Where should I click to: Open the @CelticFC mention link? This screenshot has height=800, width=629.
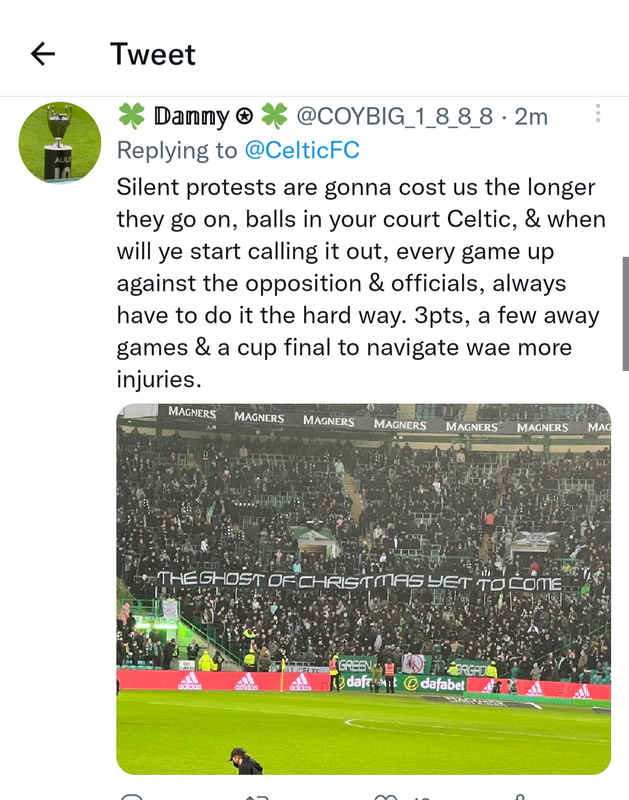tap(302, 150)
